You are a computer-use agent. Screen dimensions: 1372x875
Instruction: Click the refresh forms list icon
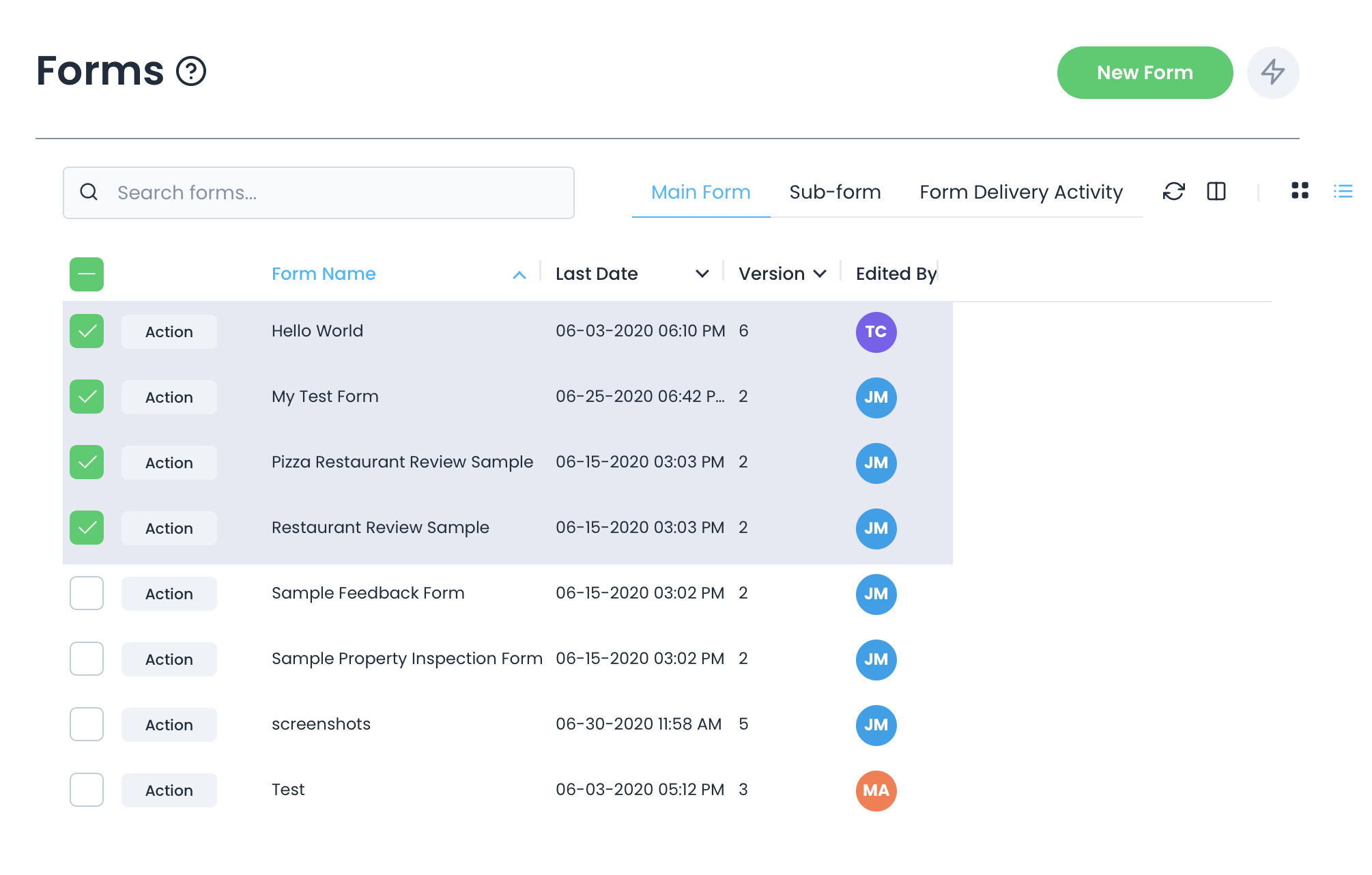(x=1173, y=192)
